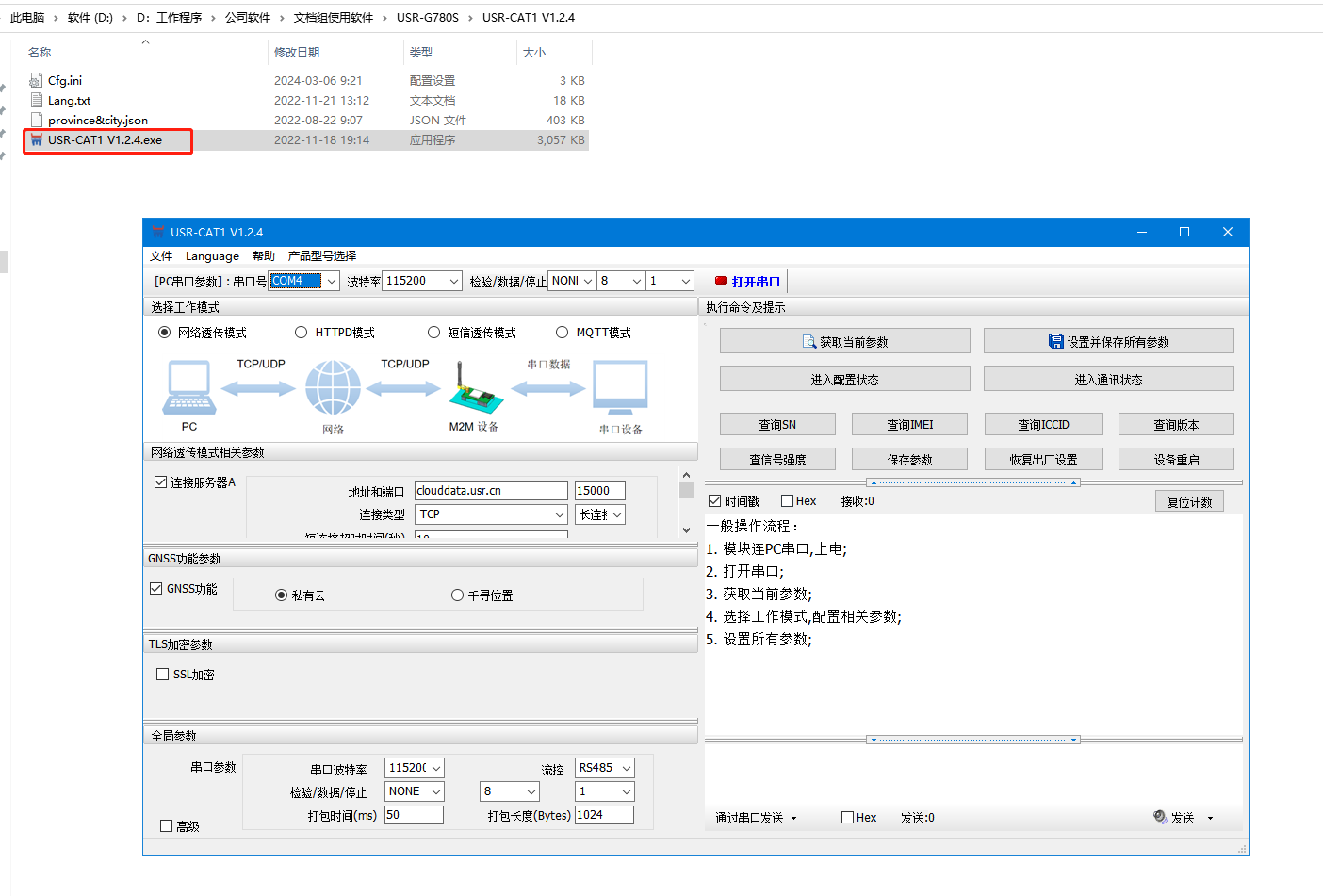This screenshot has height=896, width=1323.
Task: Open the COM4 serial port dropdown
Action: (x=331, y=281)
